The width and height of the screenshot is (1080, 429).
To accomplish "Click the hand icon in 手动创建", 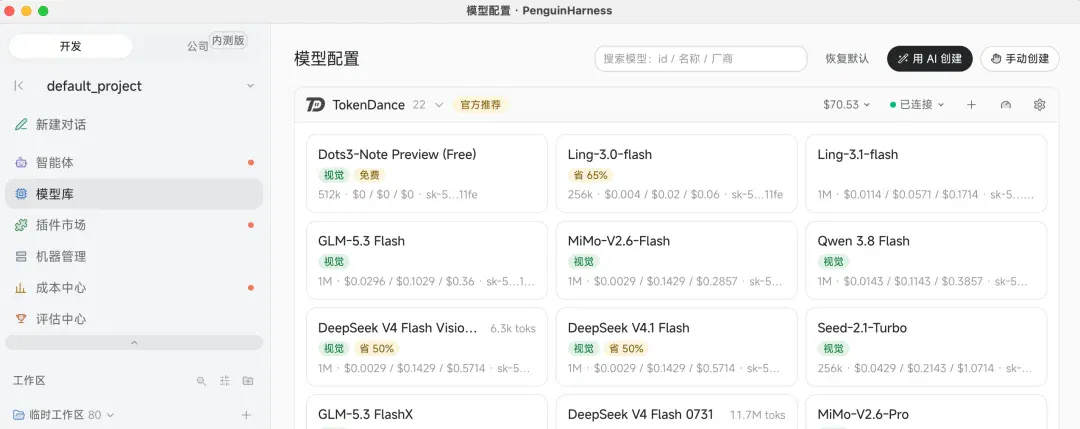I will (x=995, y=59).
